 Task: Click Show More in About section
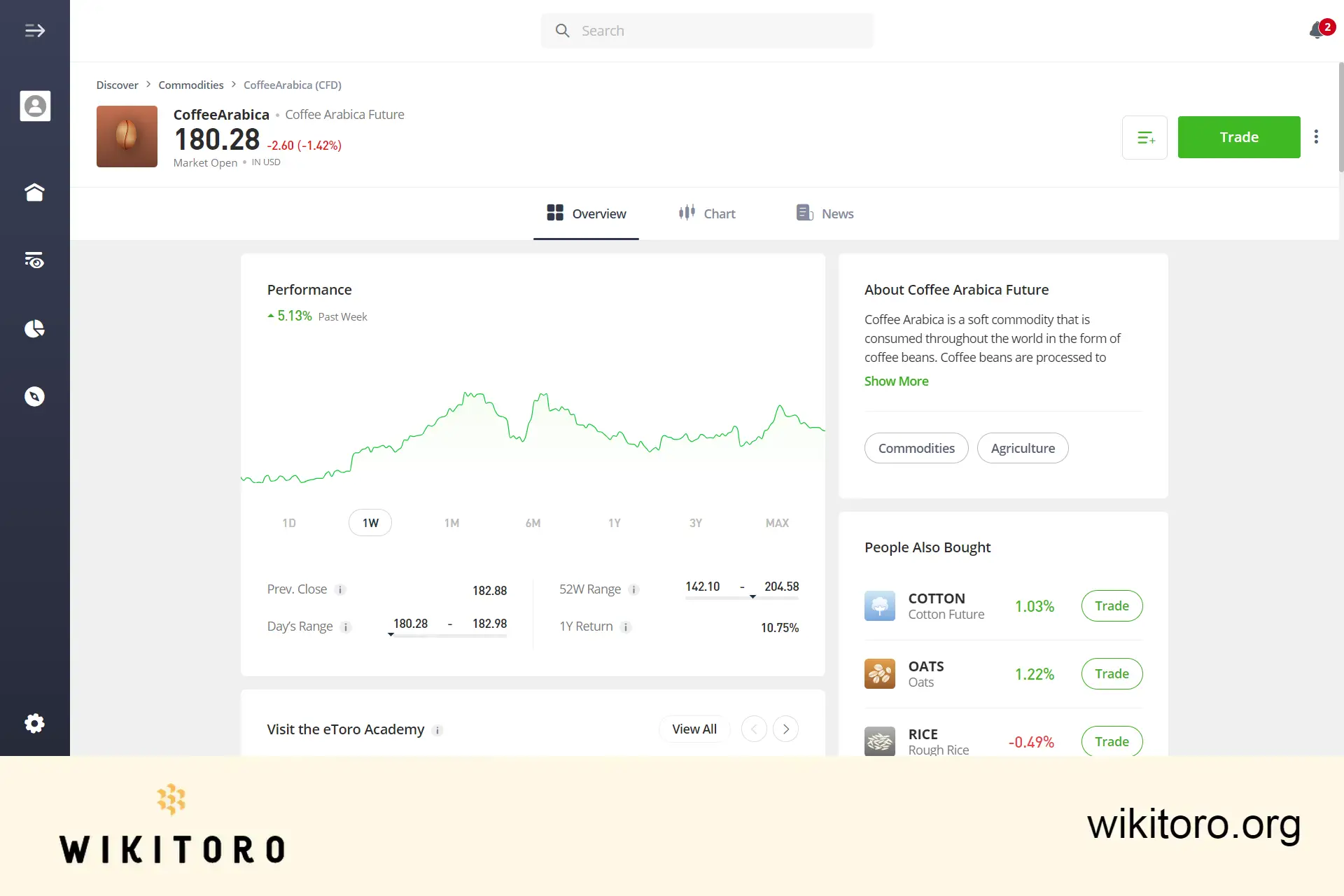pyautogui.click(x=896, y=381)
